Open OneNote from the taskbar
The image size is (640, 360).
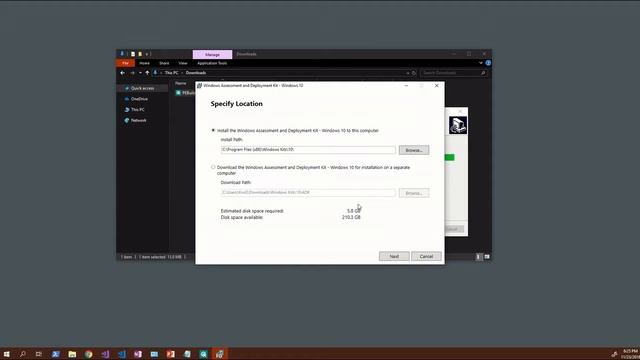point(138,354)
